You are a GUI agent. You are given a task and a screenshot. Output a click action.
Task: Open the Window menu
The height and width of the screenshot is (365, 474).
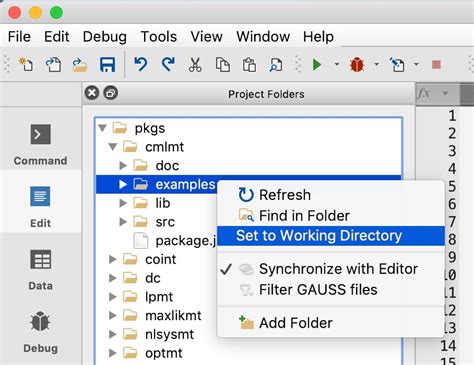(263, 37)
